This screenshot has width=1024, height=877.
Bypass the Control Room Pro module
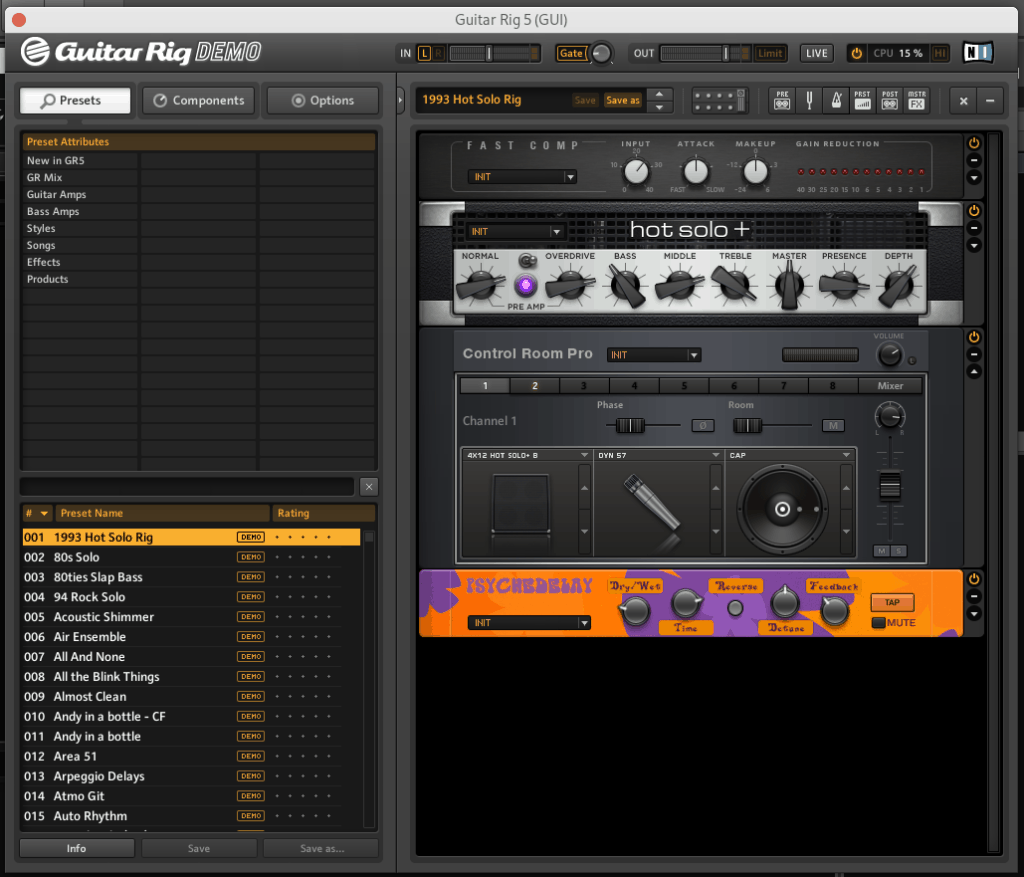tap(974, 337)
